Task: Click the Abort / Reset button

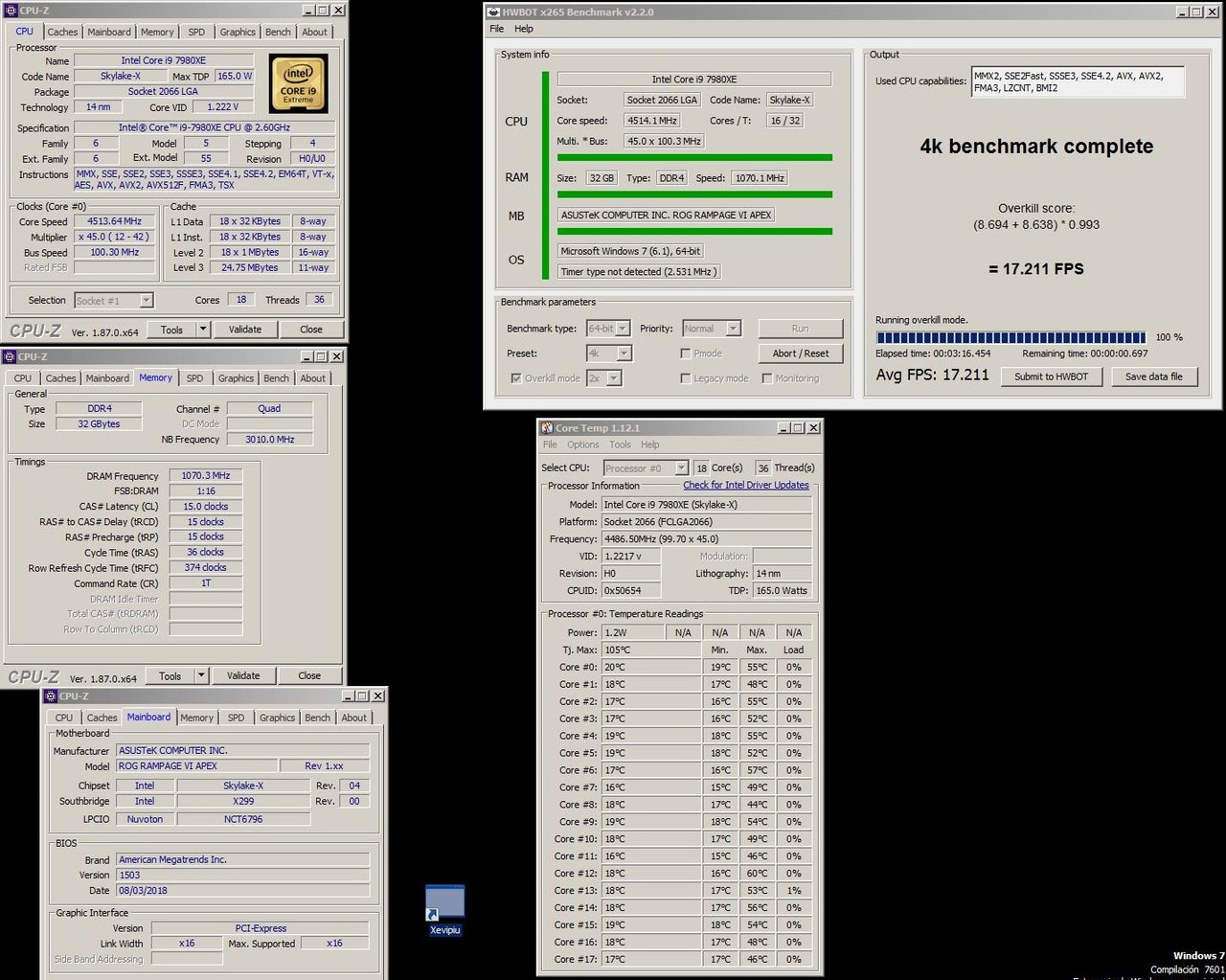Action: (801, 353)
